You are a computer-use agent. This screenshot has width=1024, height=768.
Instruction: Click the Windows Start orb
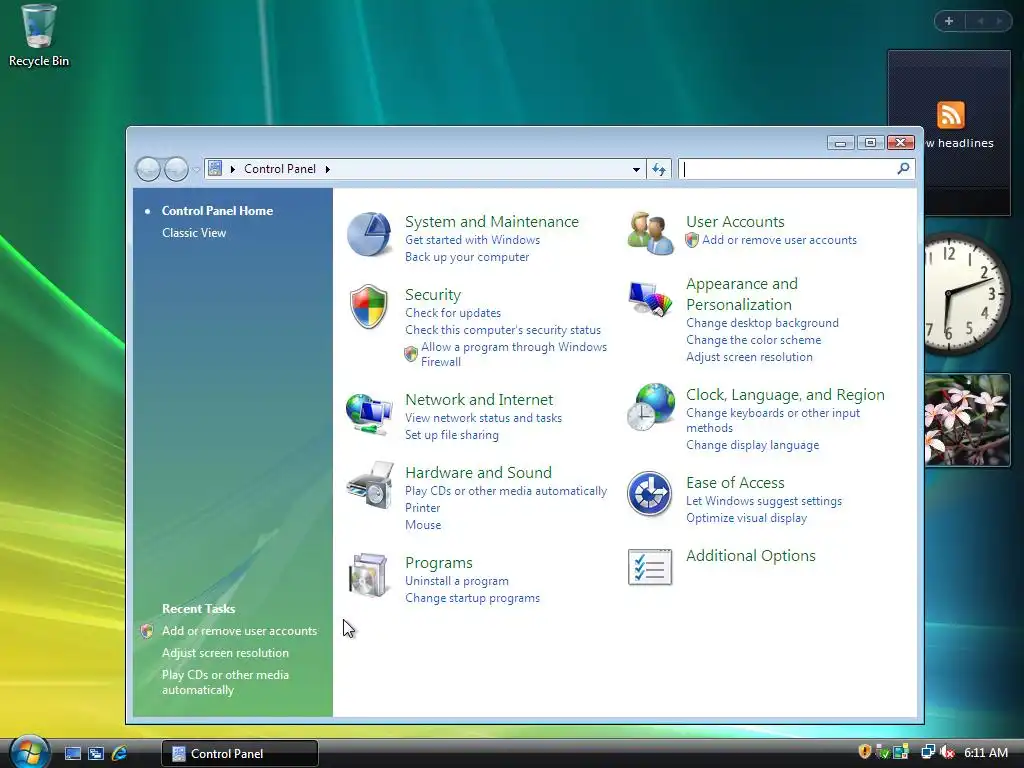tap(29, 752)
